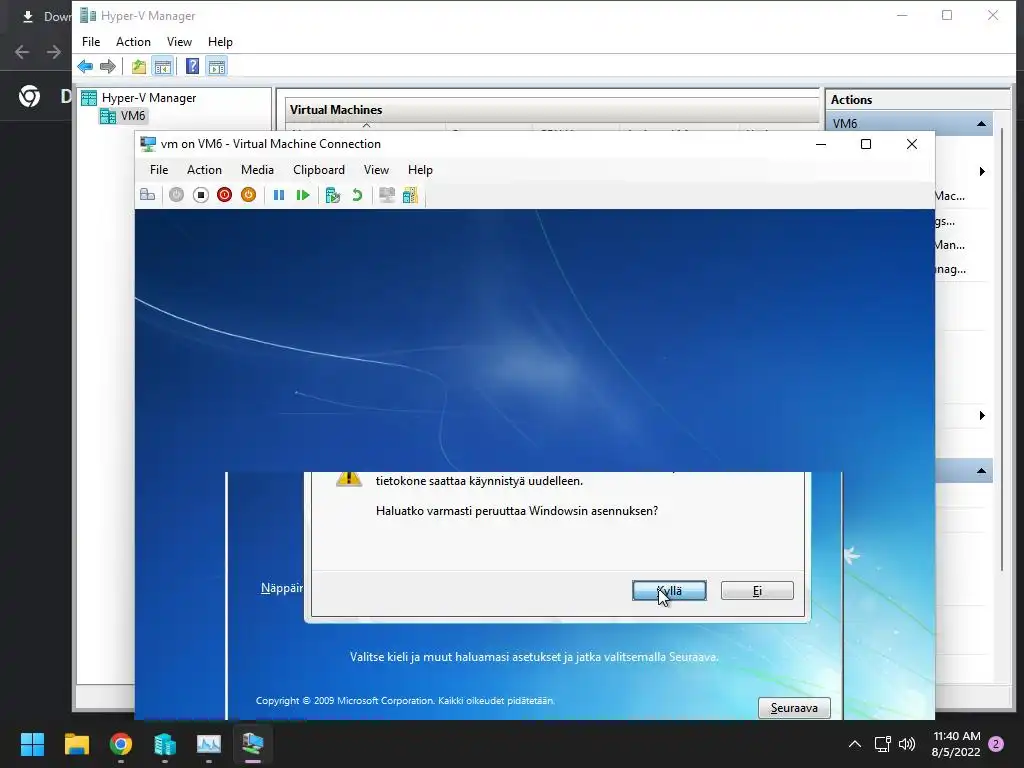This screenshot has height=768, width=1024.
Task: Create a checkpoint via the toolbar icon
Action: click(x=333, y=195)
